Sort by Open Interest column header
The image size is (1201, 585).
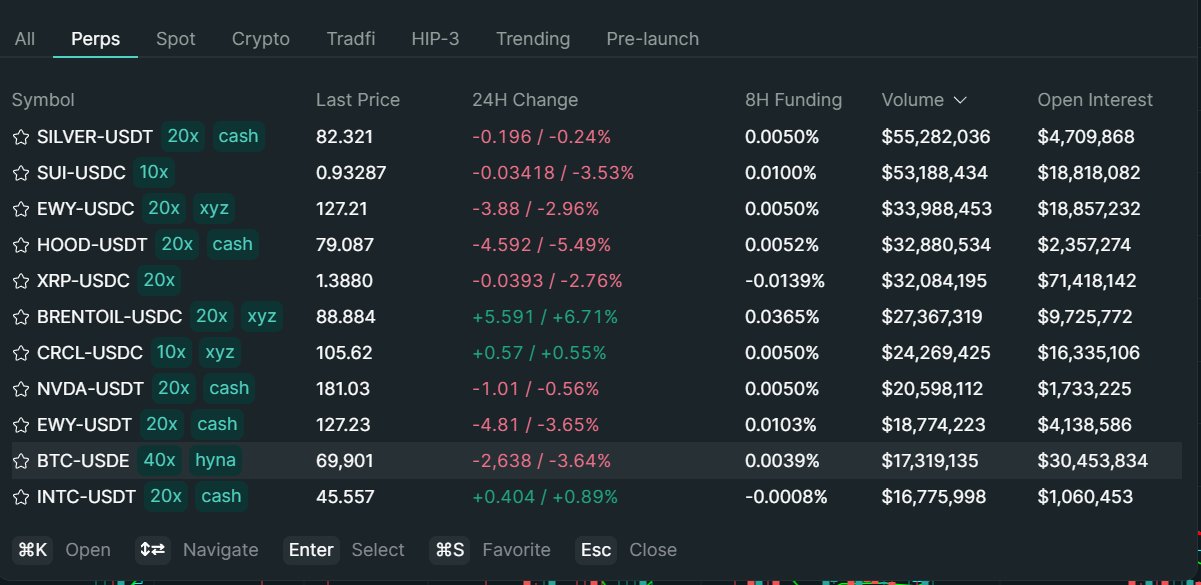pos(1095,100)
